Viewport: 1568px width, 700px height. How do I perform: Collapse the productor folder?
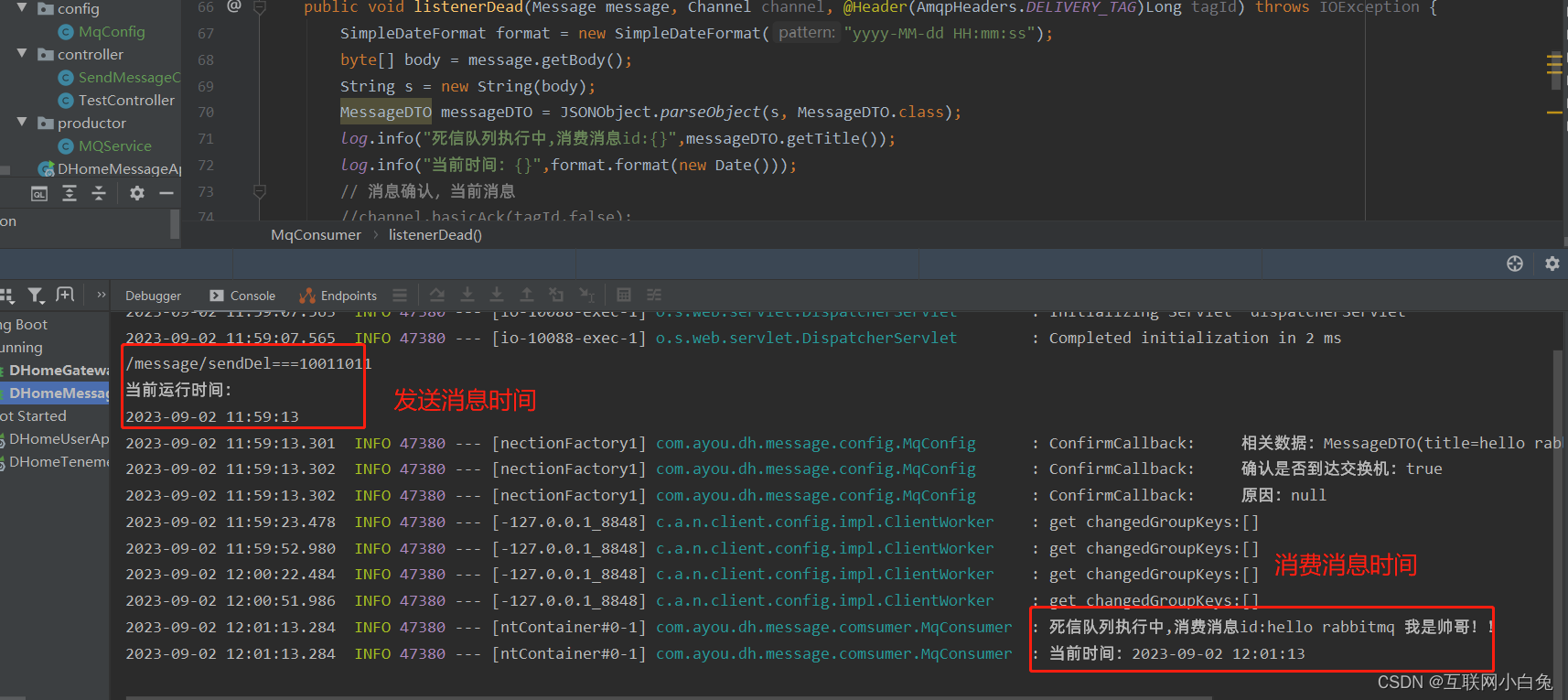click(22, 123)
